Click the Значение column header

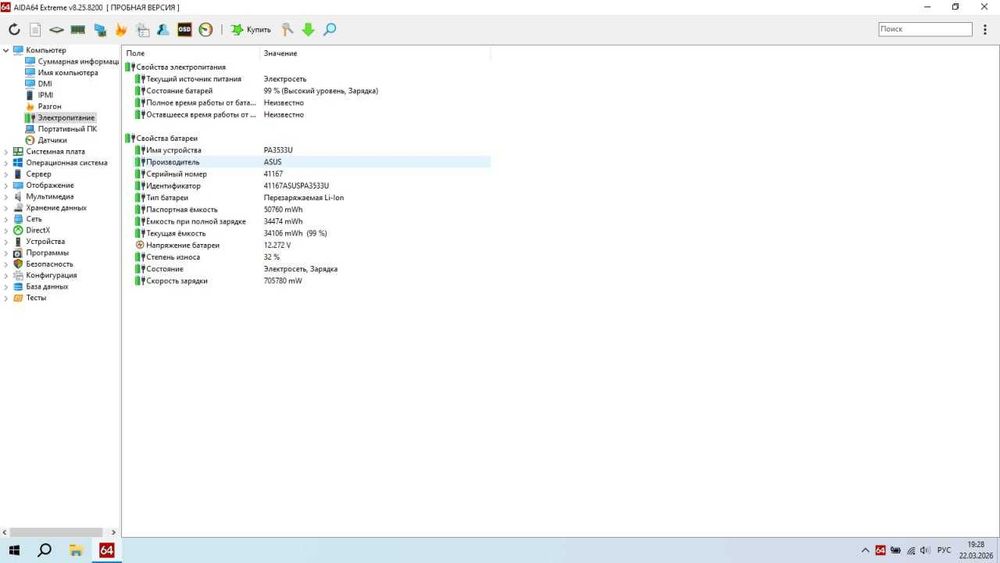point(375,54)
